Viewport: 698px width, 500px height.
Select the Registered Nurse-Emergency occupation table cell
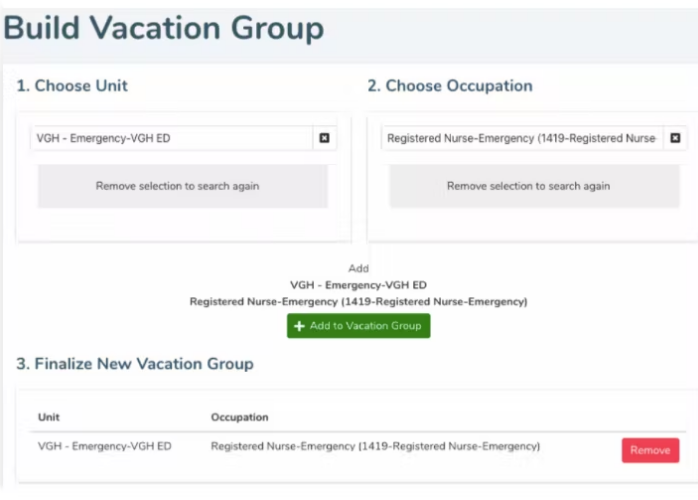(x=375, y=446)
